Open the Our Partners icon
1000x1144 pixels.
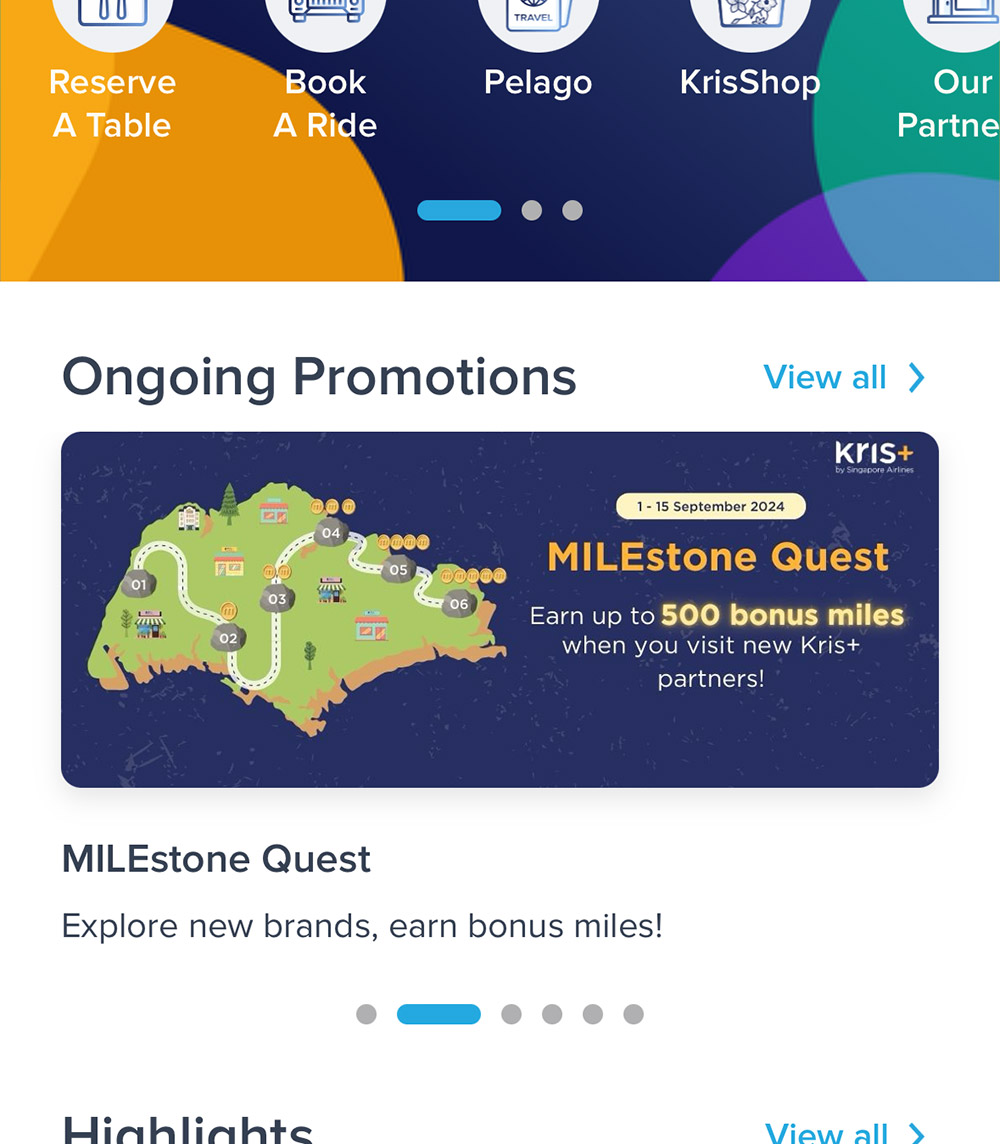(955, 20)
